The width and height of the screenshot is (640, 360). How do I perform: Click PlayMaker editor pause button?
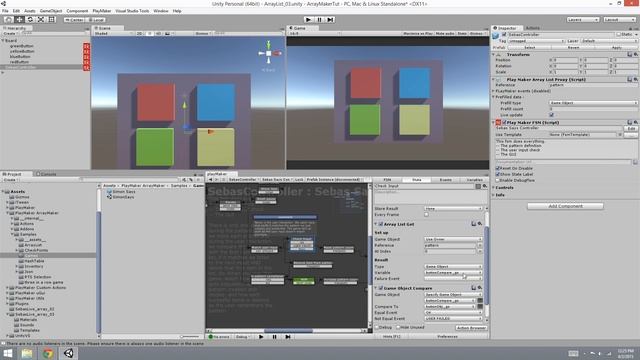(274, 337)
